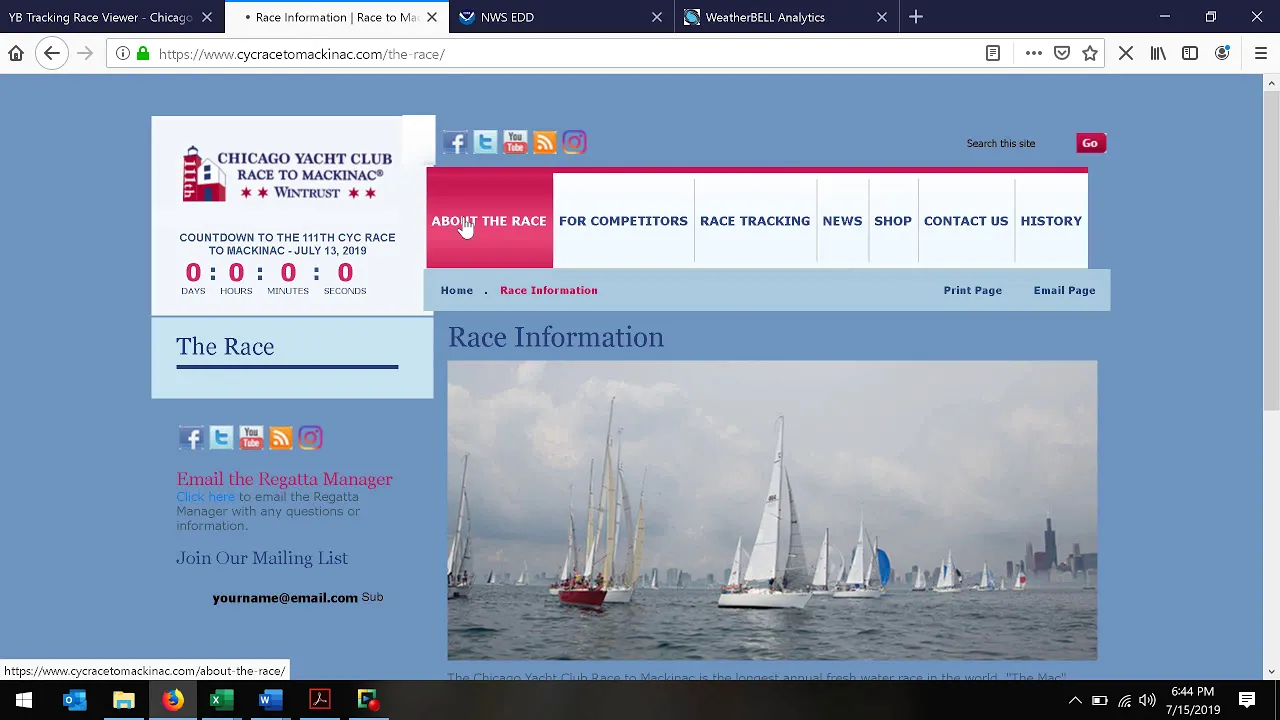The width and height of the screenshot is (1280, 720).
Task: Open the header Twitter icon
Action: coord(485,143)
